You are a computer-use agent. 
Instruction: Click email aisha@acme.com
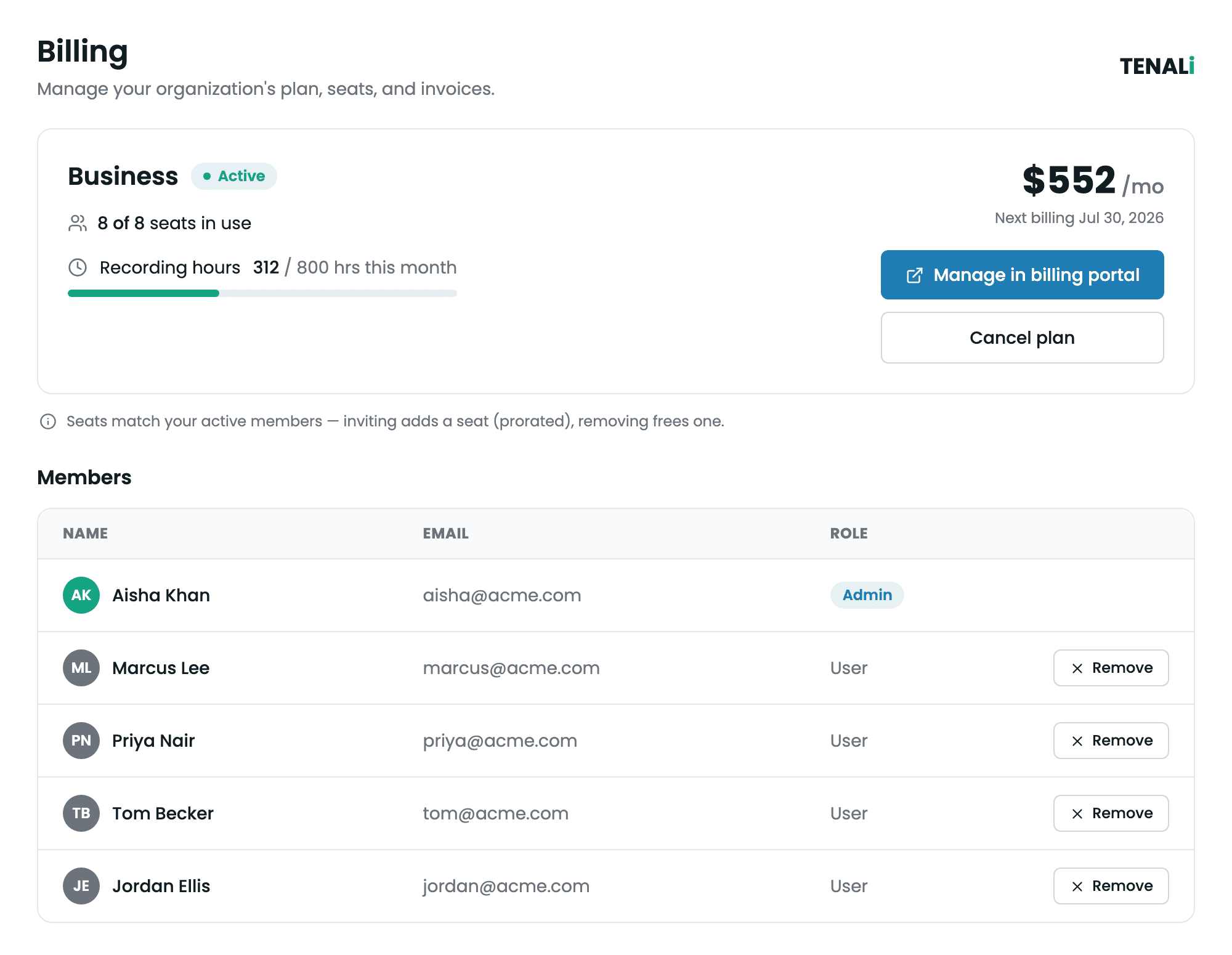coord(502,595)
